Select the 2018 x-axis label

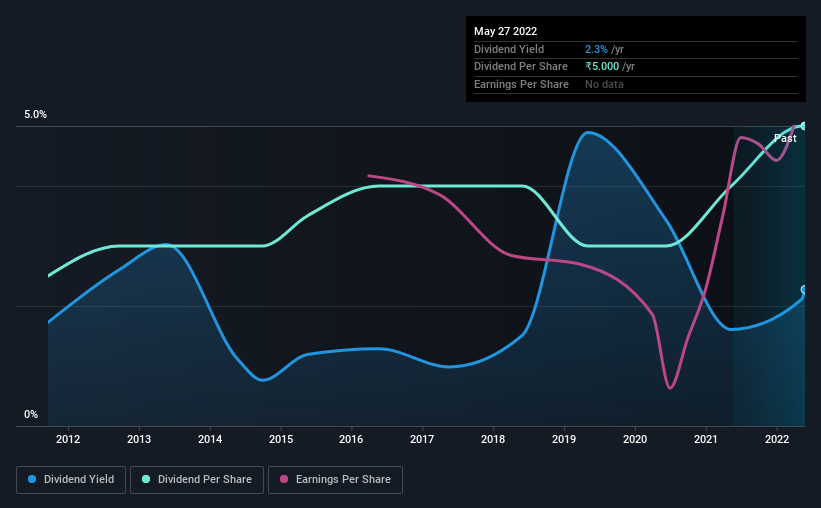coord(493,439)
